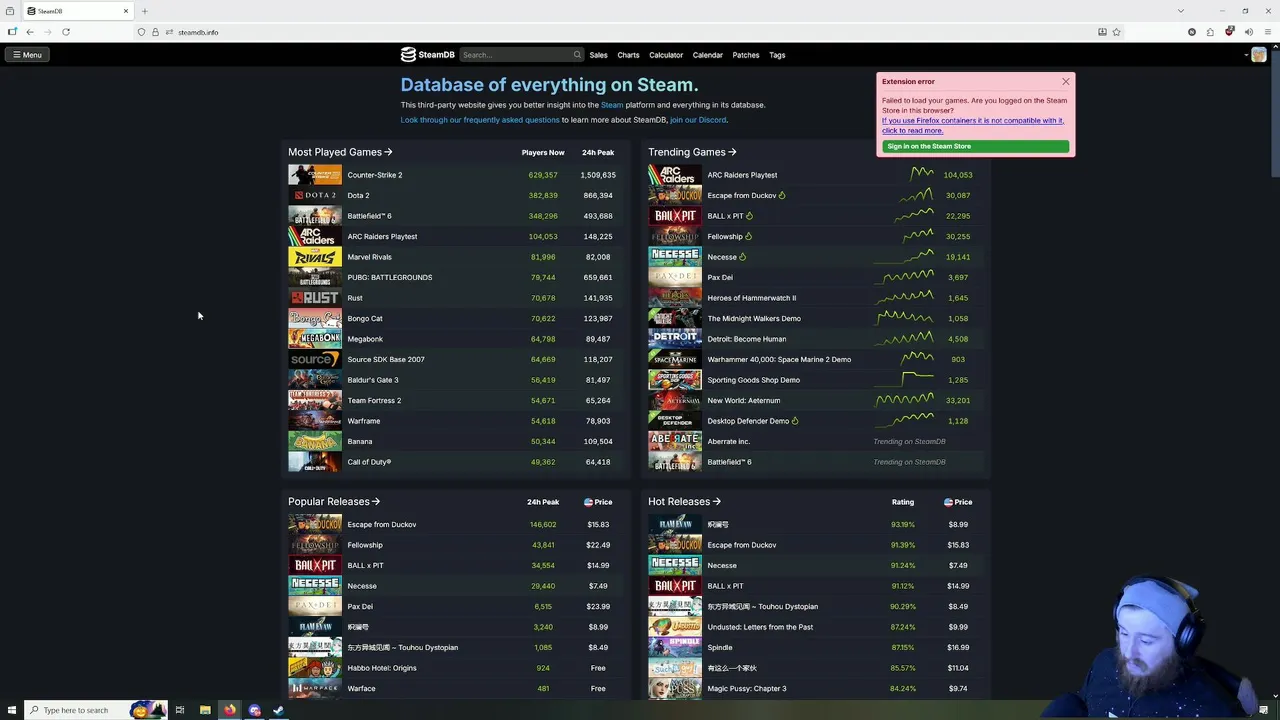1280x720 pixels.
Task: Expand the Hot Releases list
Action: 684,502
